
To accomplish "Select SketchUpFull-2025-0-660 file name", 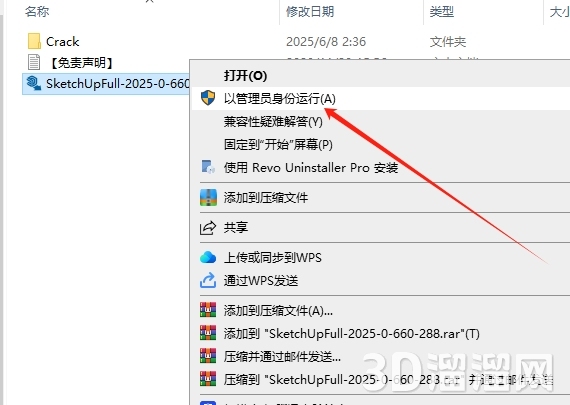I will pos(117,84).
